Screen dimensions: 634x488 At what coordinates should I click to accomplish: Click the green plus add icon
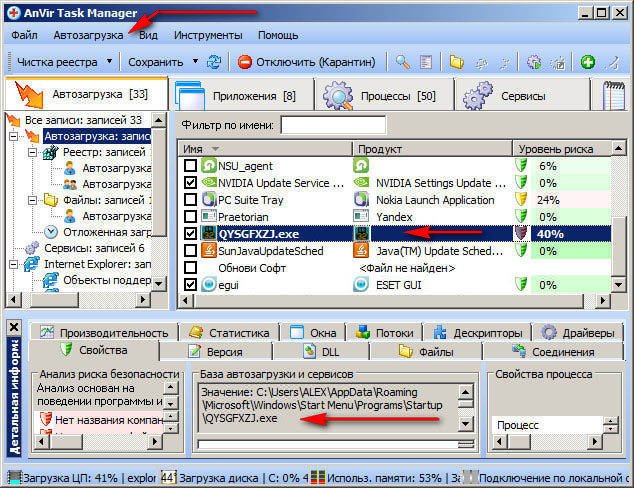coord(587,62)
